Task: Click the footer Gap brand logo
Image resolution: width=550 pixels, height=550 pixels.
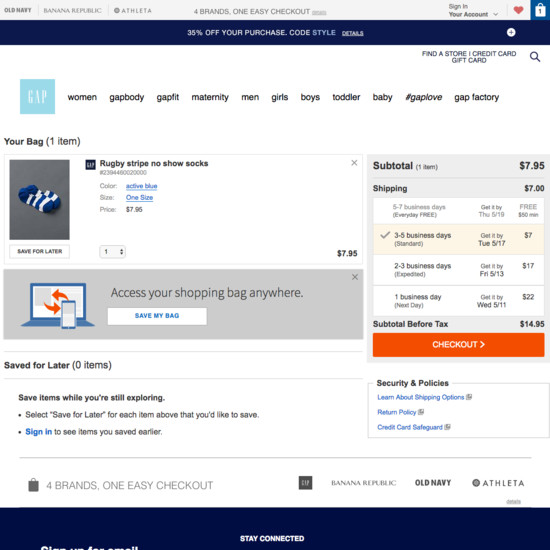Action: (x=306, y=483)
